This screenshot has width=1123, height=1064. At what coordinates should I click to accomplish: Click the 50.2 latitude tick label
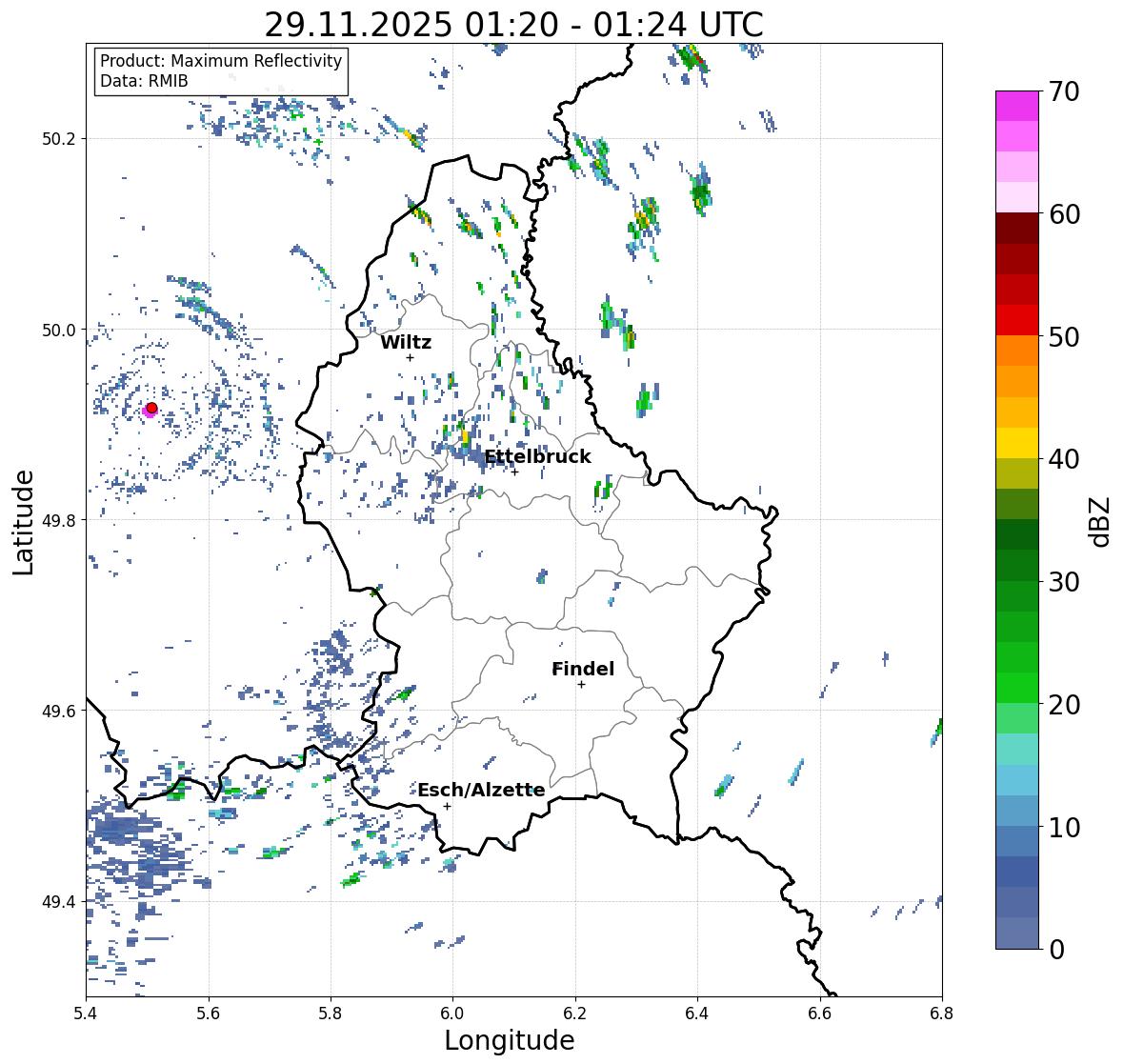[59, 139]
